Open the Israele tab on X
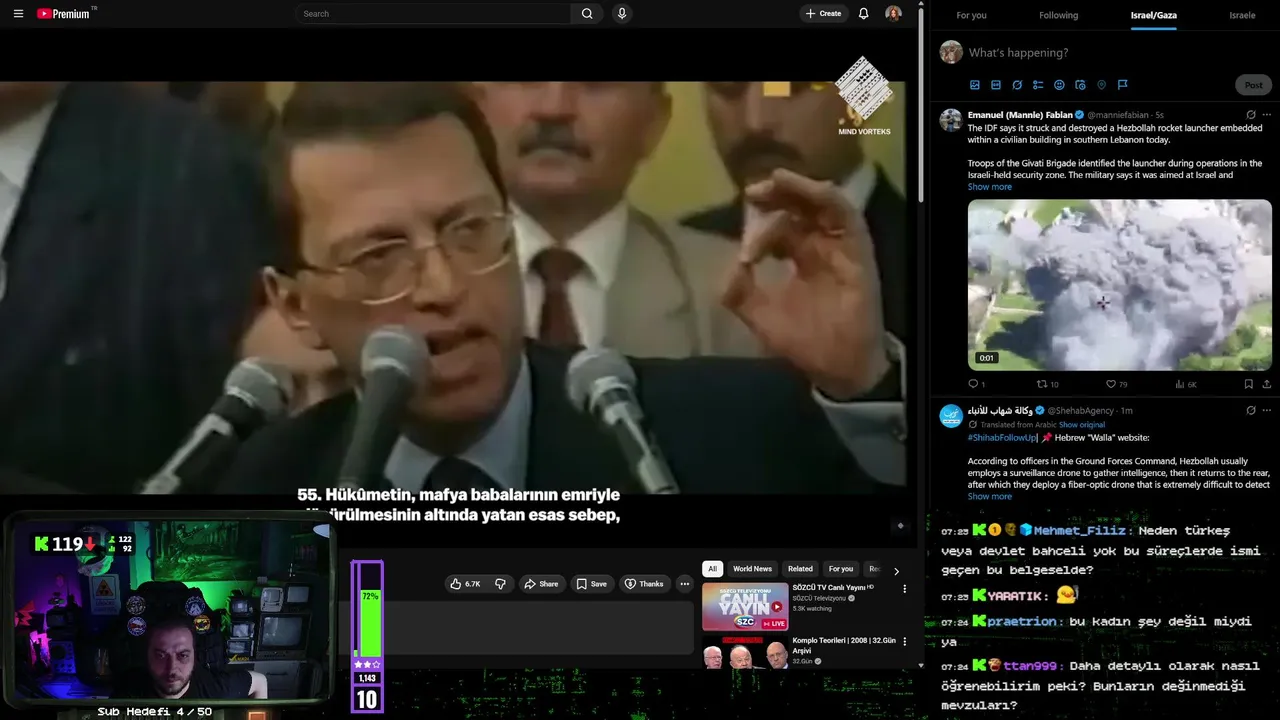The height and width of the screenshot is (720, 1280). tap(1242, 15)
